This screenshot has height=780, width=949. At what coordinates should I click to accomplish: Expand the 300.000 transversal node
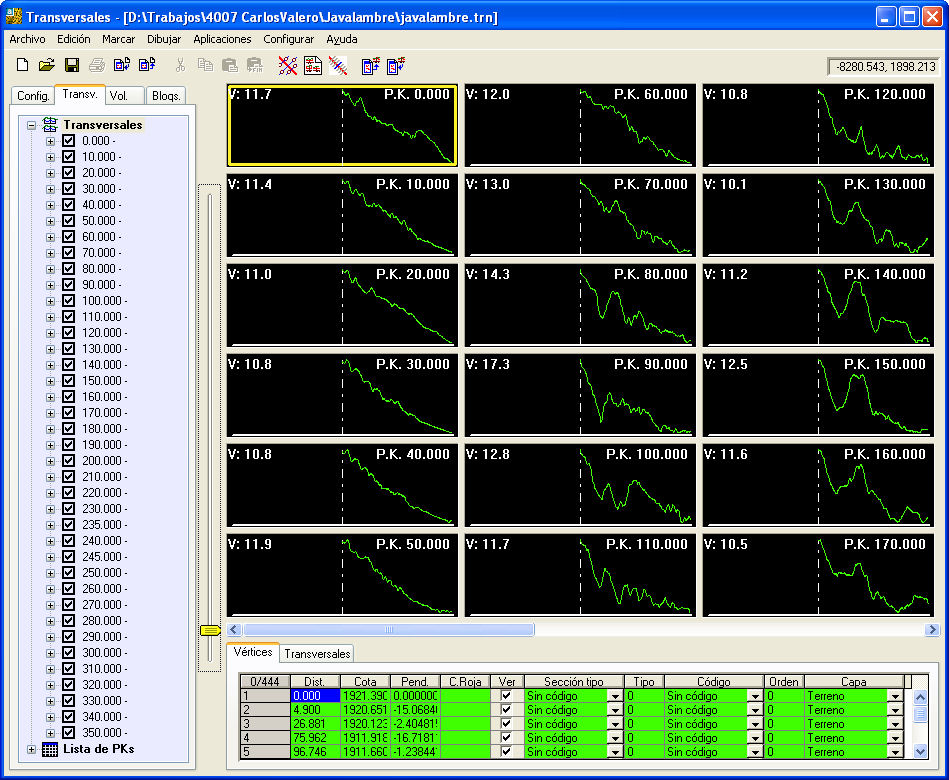[50, 654]
